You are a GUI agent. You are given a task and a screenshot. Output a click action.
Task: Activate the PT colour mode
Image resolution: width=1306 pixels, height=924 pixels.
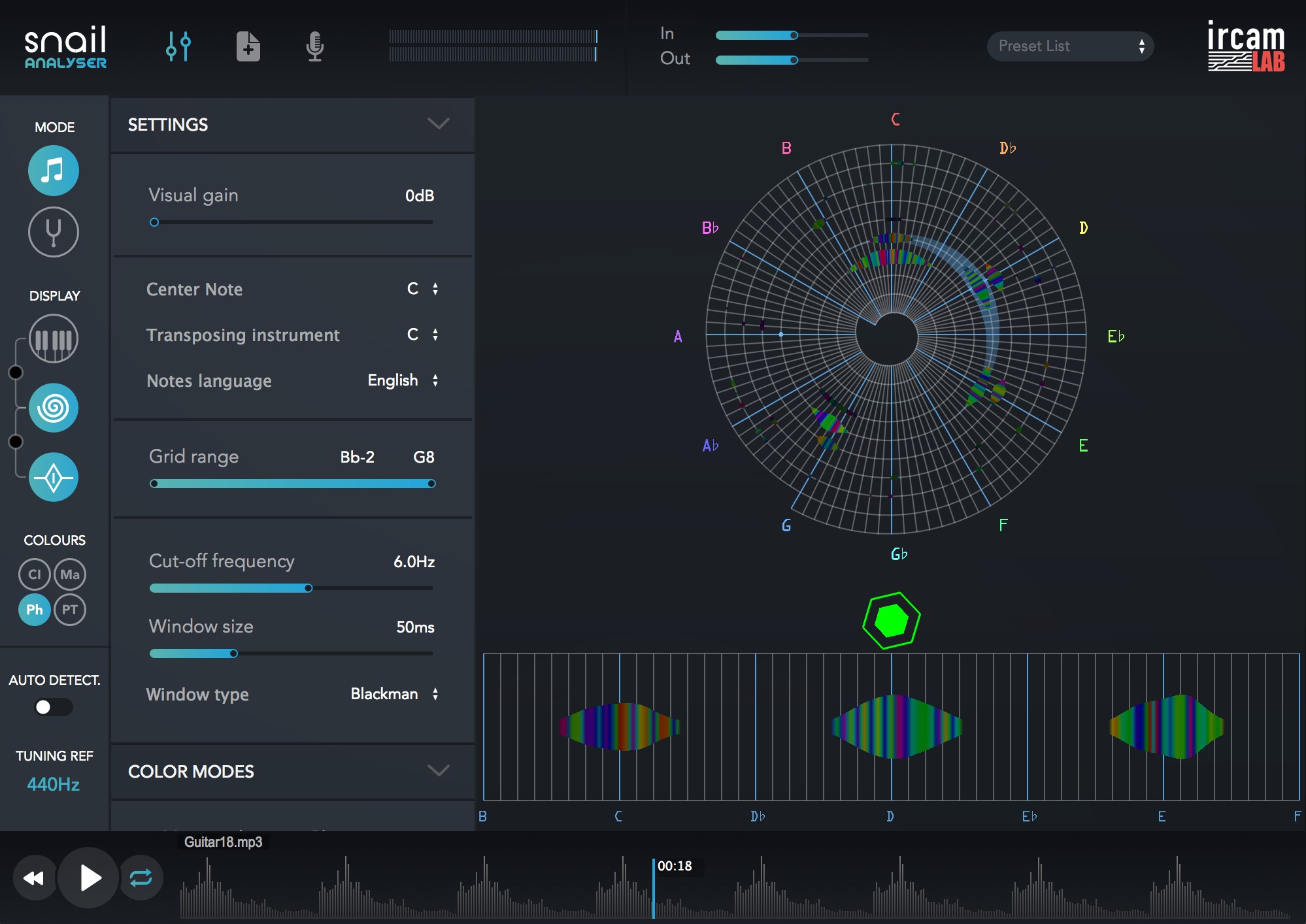tap(70, 610)
